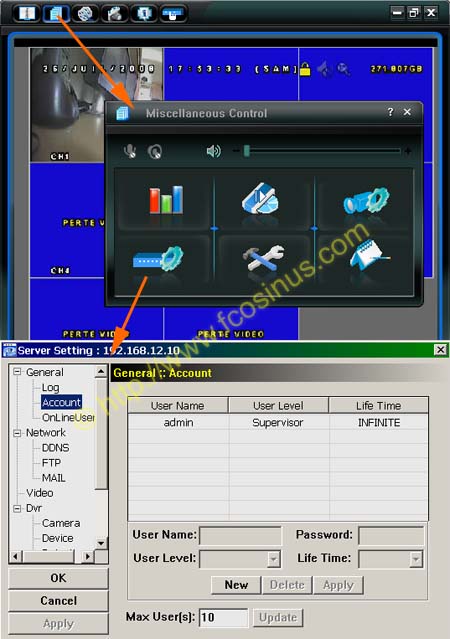
Task: Click the camera with gear icon
Action: point(366,200)
